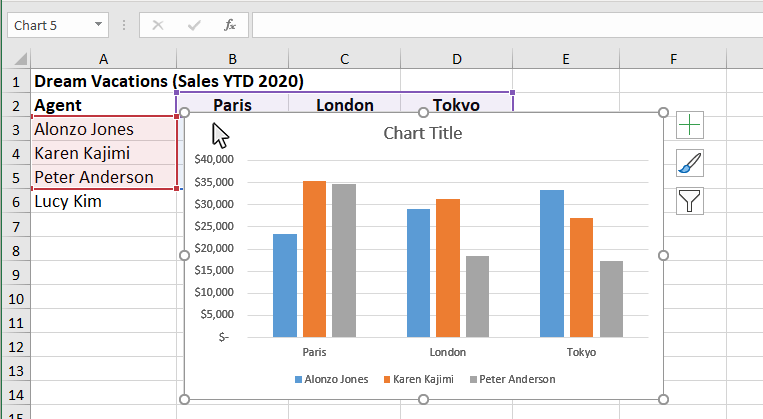Click formula bar resize dots handle
This screenshot has width=763, height=419.
click(124, 25)
